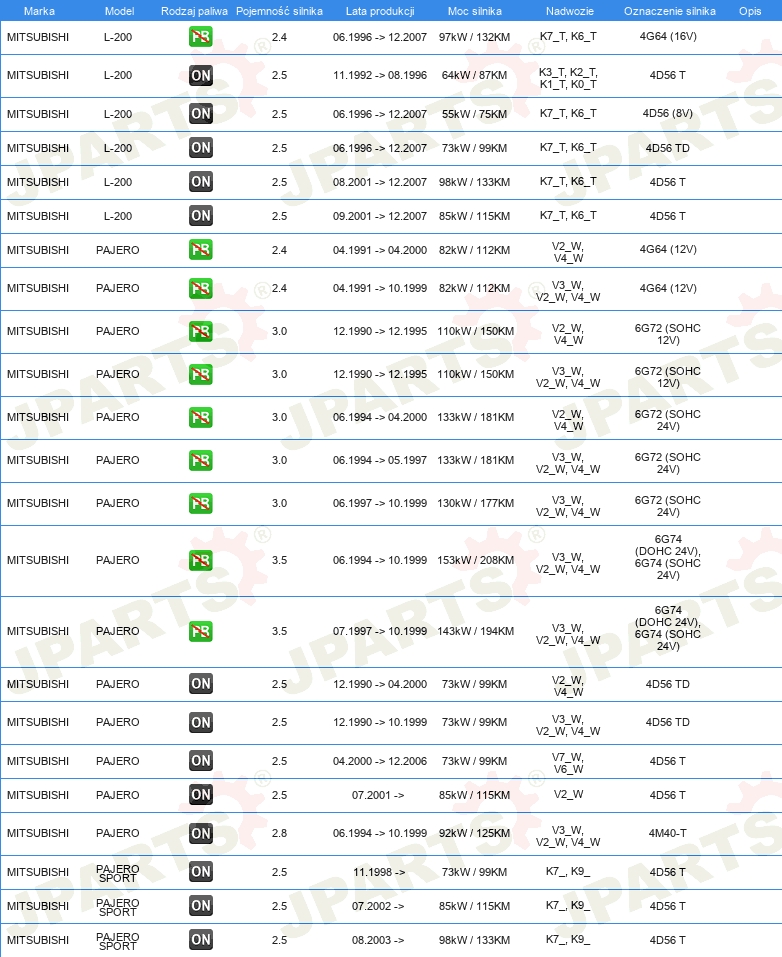The image size is (782, 957).
Task: Select date range 06.1994 -> 05.1997
Action: (x=380, y=460)
